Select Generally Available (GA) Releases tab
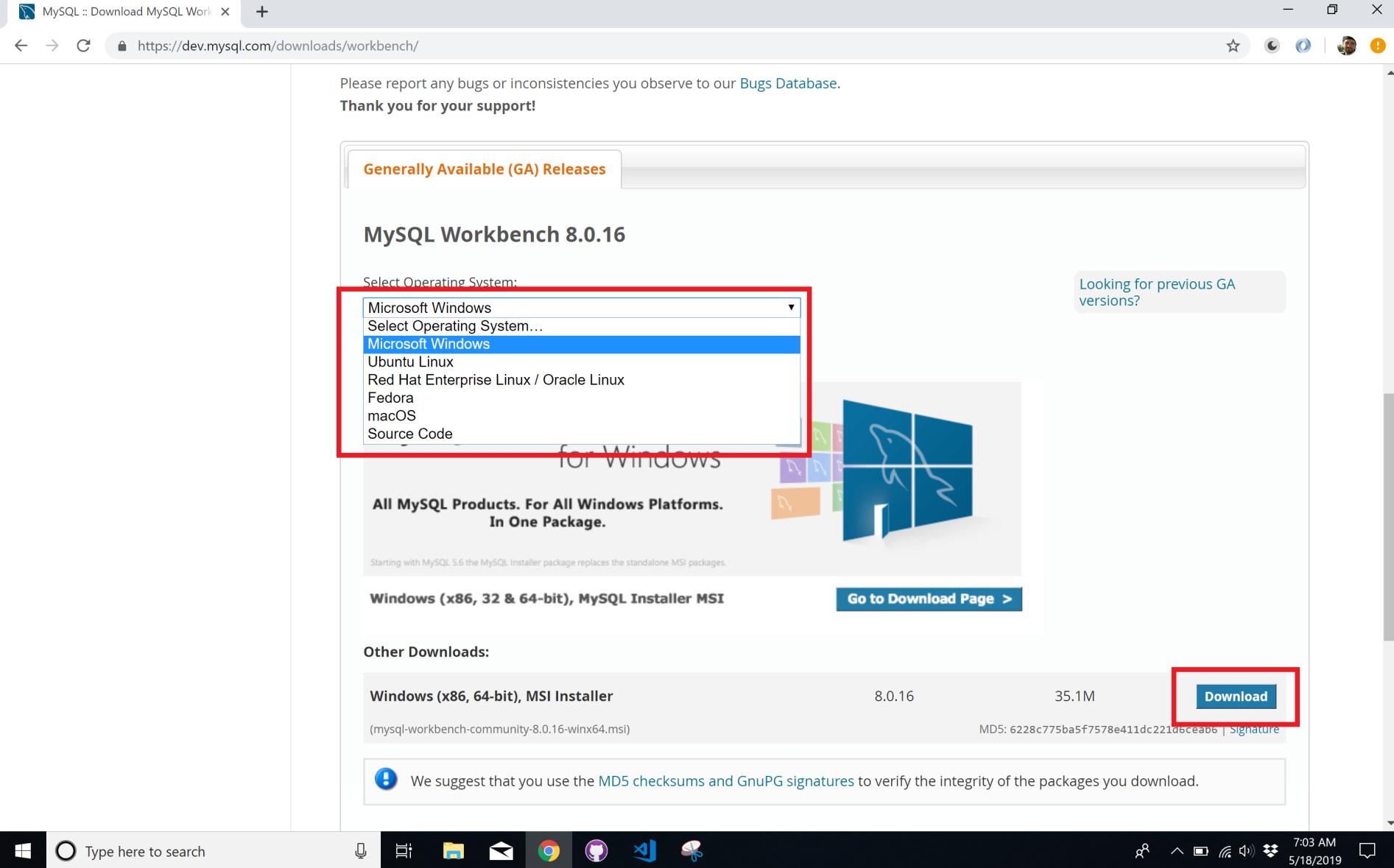Viewport: 1394px width, 868px height. (485, 169)
